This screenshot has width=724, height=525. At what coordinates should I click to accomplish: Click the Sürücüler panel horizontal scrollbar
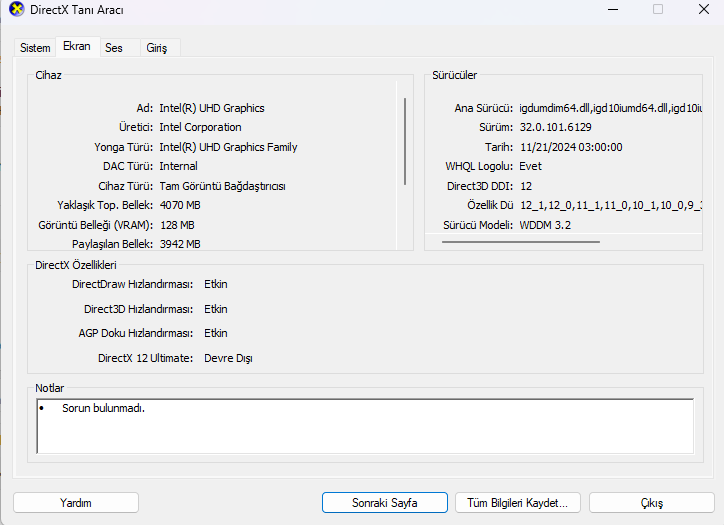click(x=521, y=241)
